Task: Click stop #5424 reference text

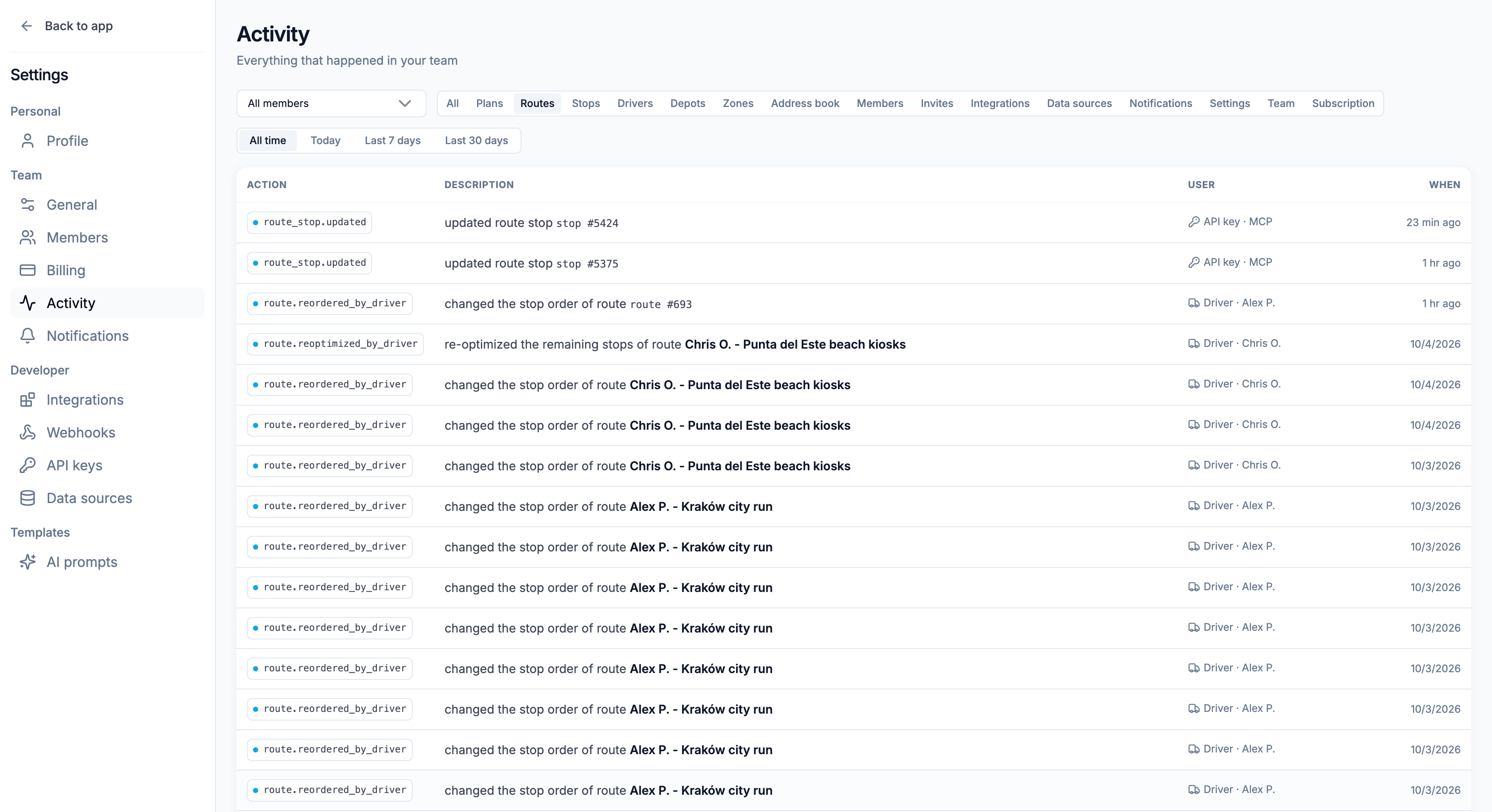Action: (587, 223)
